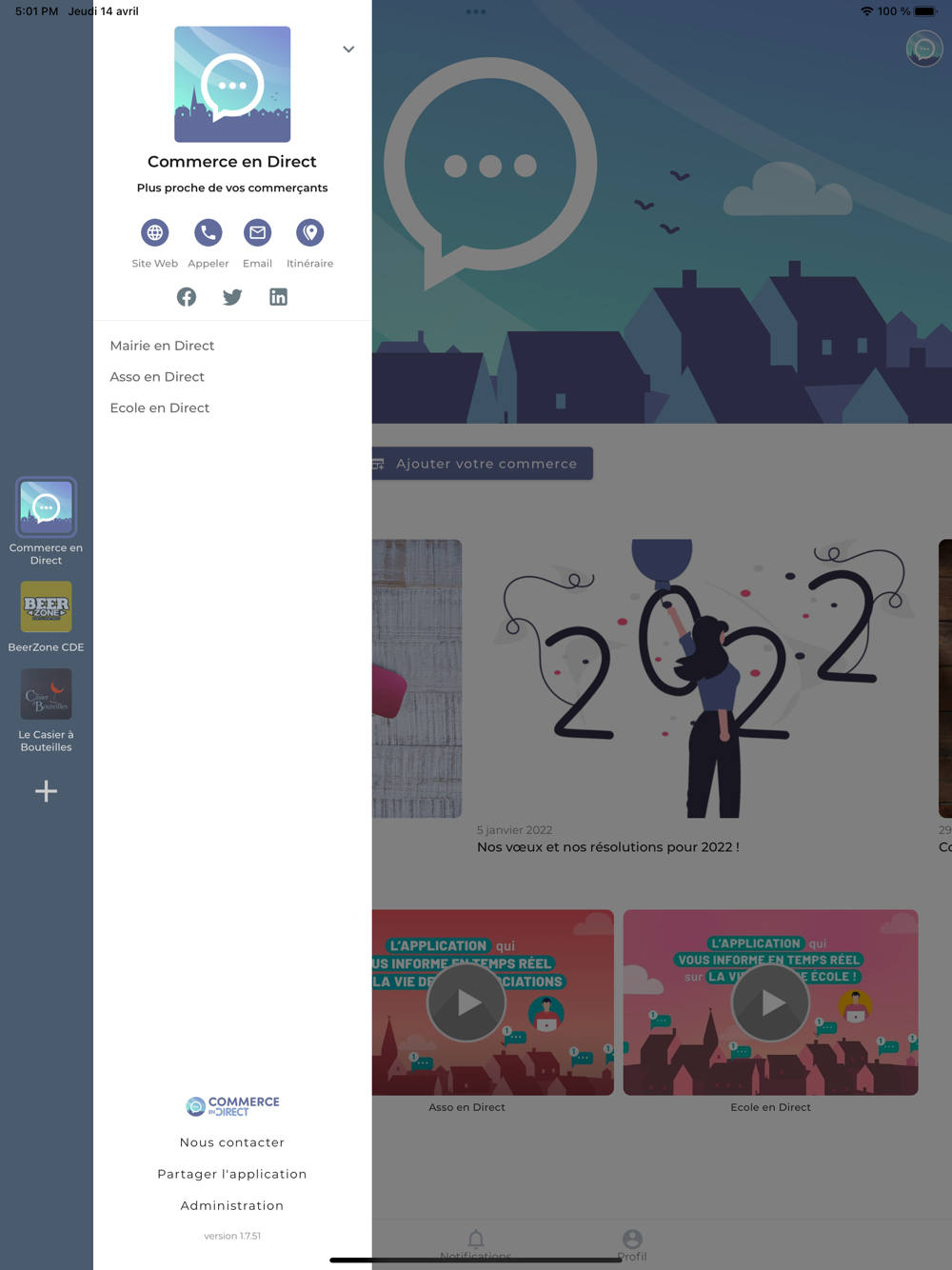The image size is (952, 1270).
Task: Open the Facebook page icon
Action: coord(187,297)
